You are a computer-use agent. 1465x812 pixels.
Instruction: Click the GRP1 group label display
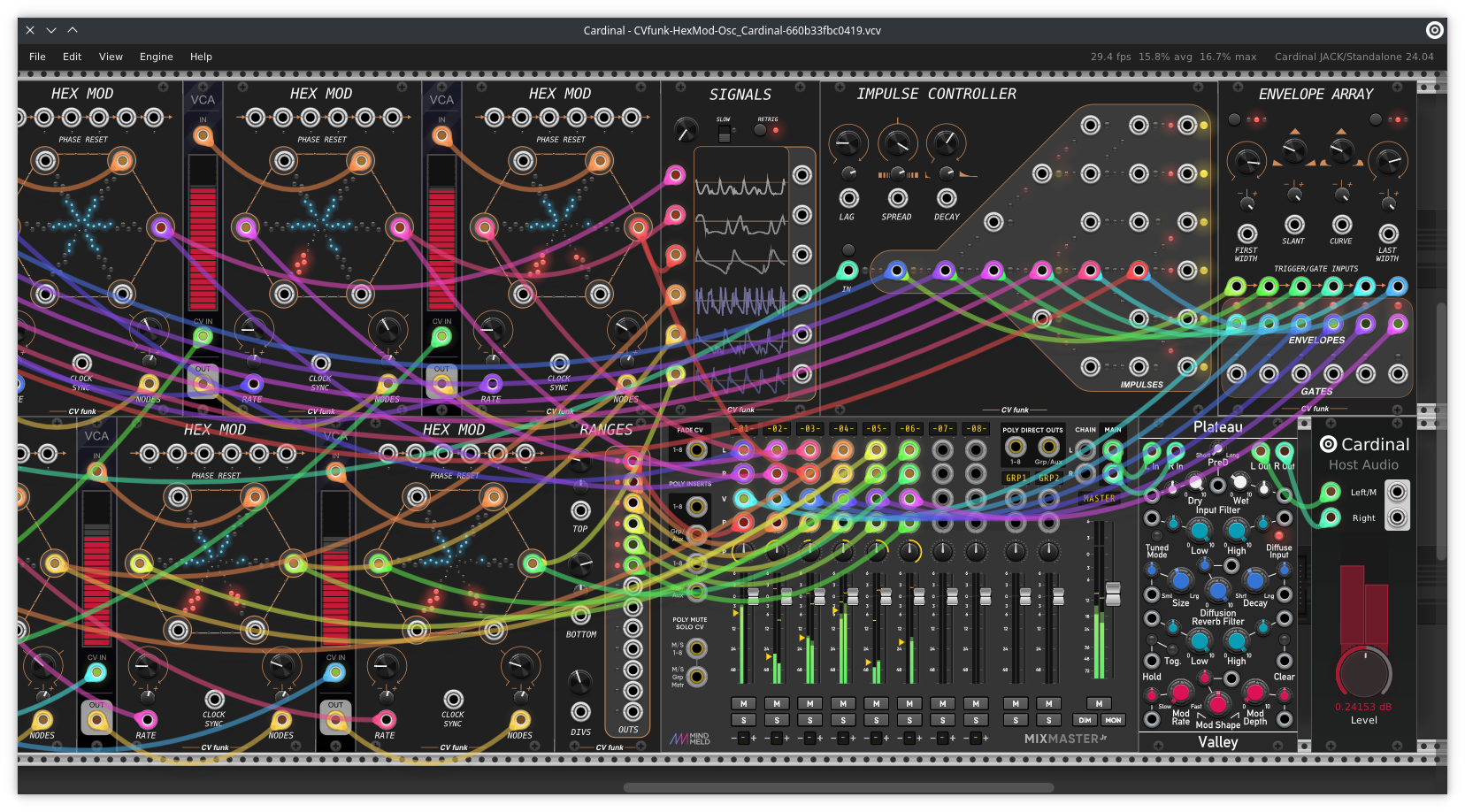(x=1016, y=478)
